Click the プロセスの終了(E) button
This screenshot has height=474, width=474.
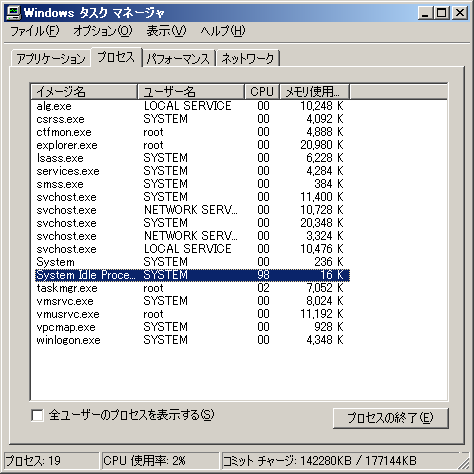pos(390,418)
